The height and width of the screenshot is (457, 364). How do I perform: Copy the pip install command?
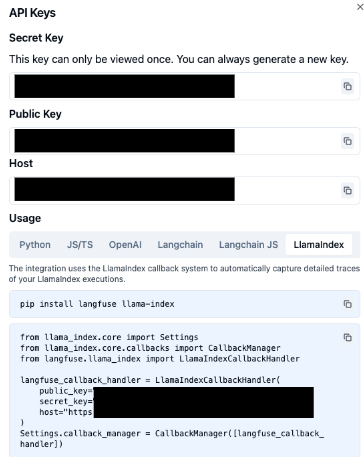tap(348, 304)
